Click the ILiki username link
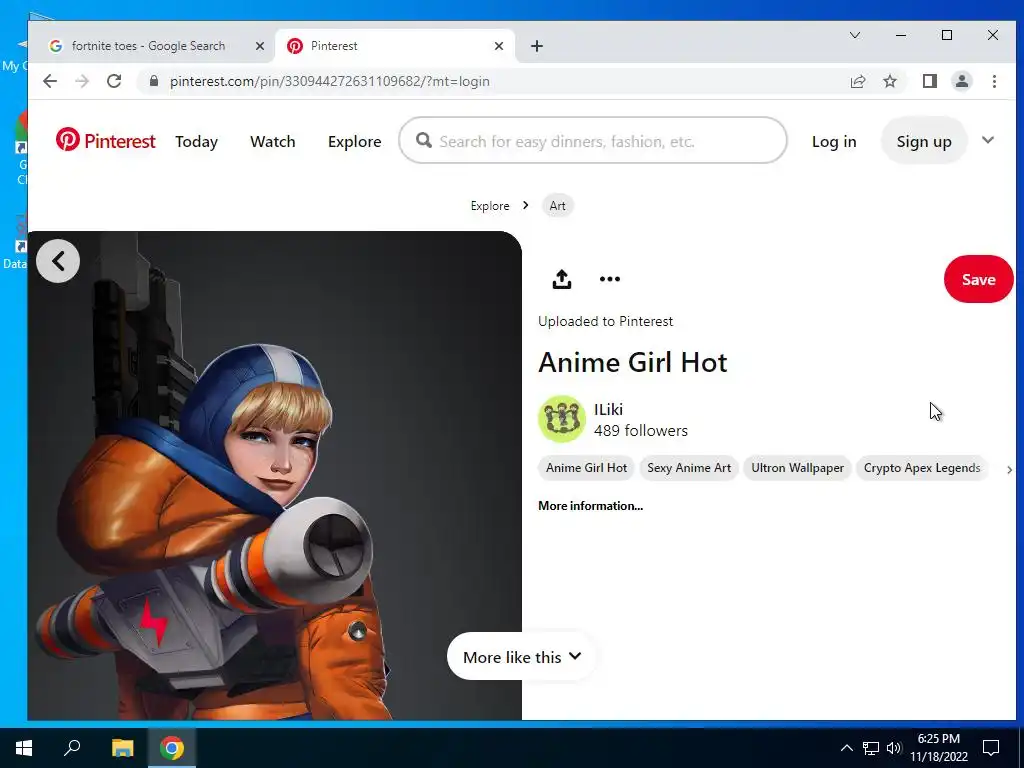 coord(608,409)
